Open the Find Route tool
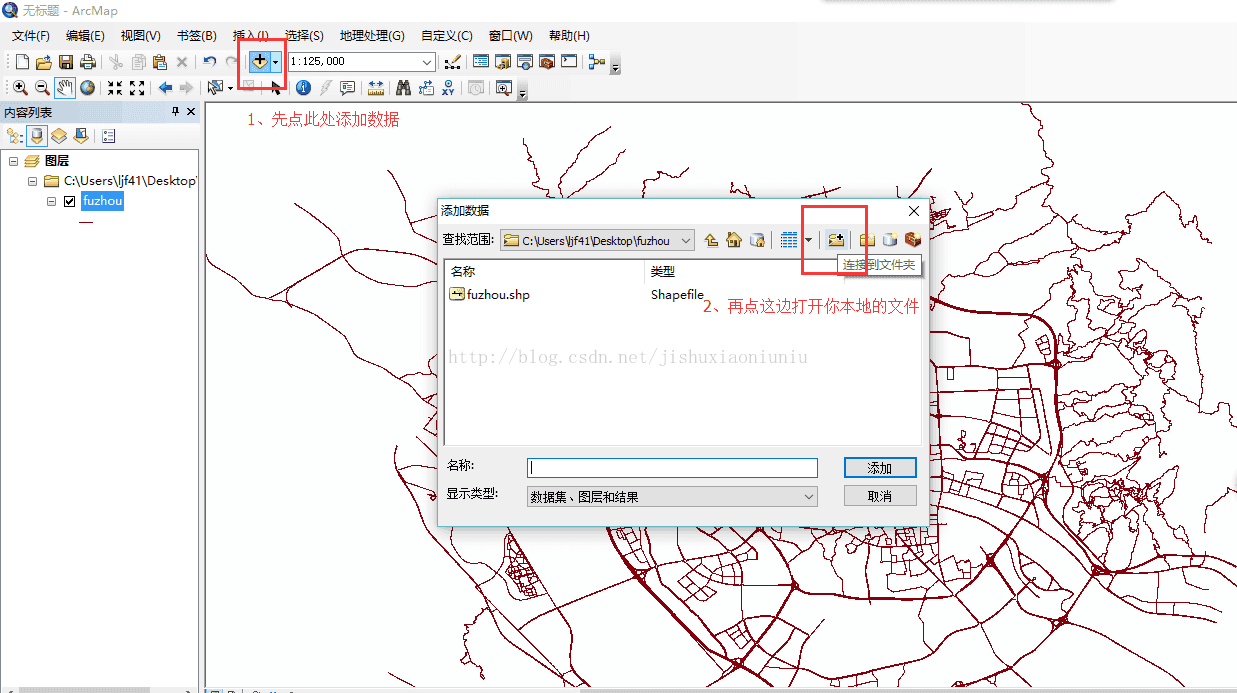 (426, 88)
